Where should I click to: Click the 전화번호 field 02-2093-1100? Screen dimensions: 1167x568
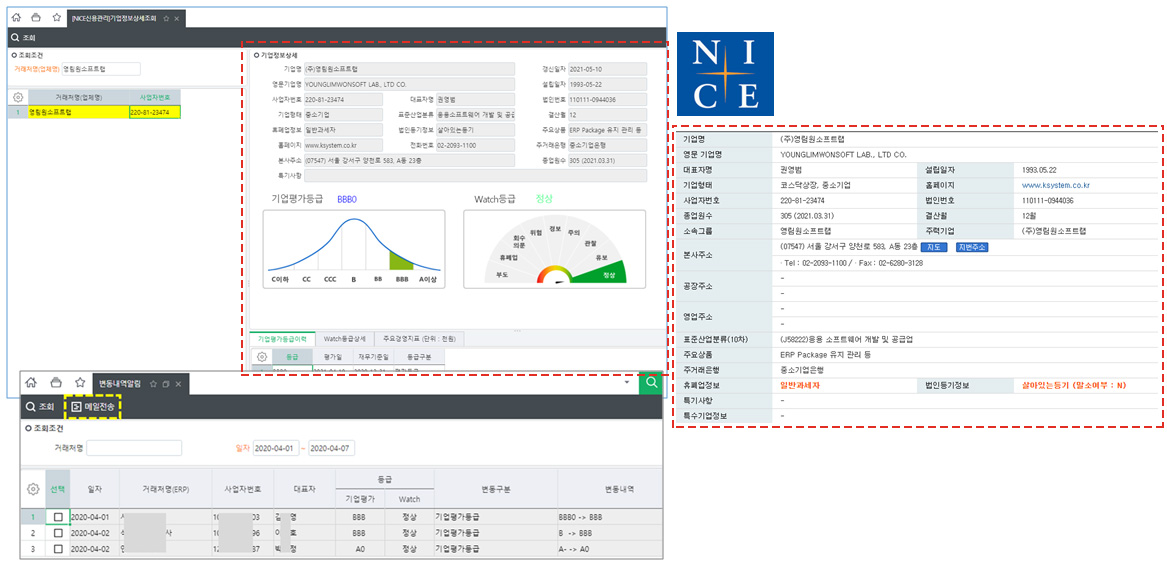(x=475, y=145)
